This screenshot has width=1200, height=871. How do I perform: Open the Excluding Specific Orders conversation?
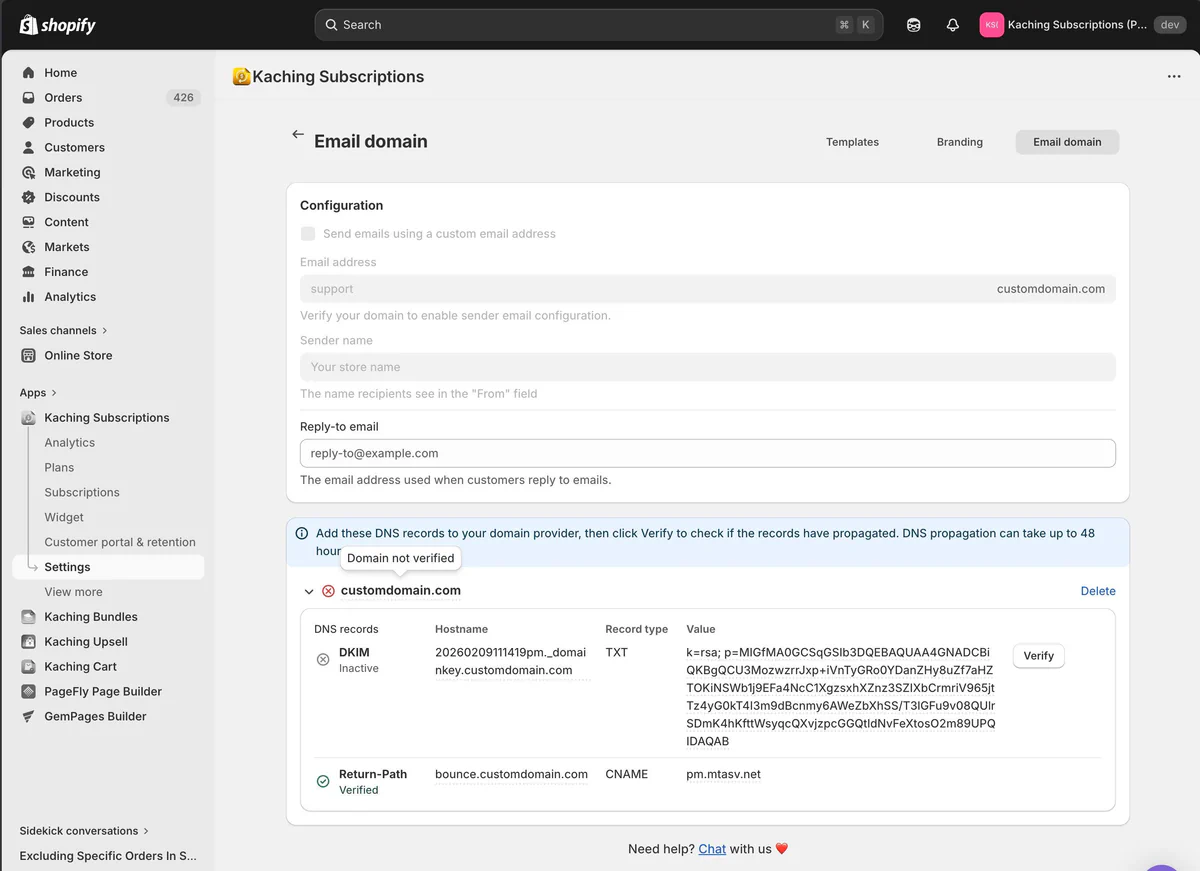click(108, 856)
